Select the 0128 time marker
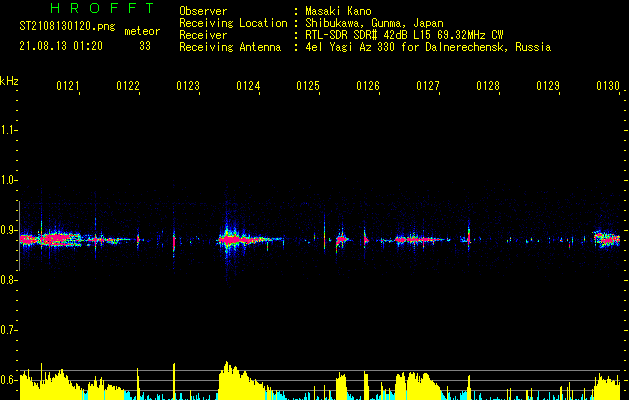 click(x=488, y=87)
